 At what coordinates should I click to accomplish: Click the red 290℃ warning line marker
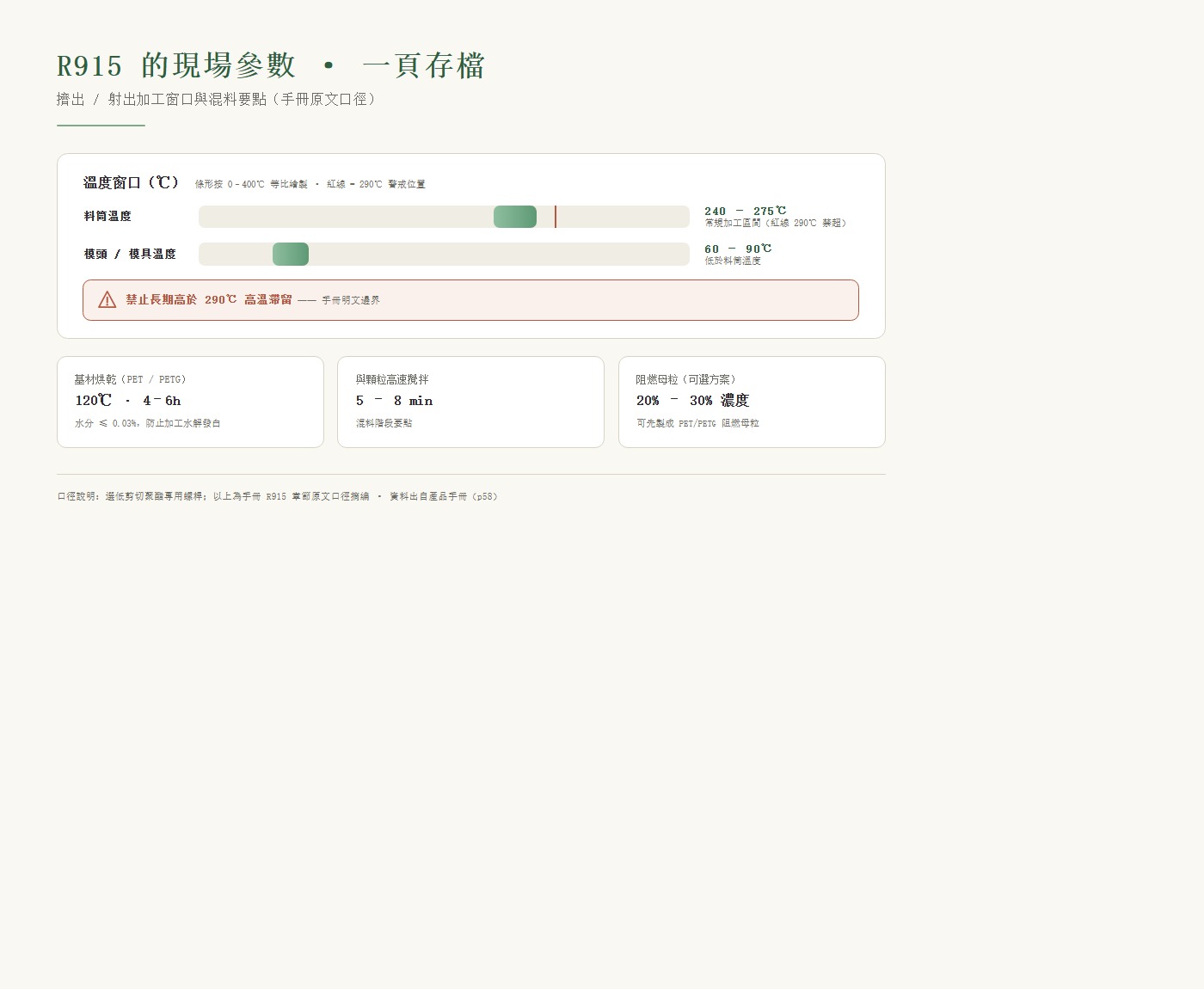pos(556,217)
